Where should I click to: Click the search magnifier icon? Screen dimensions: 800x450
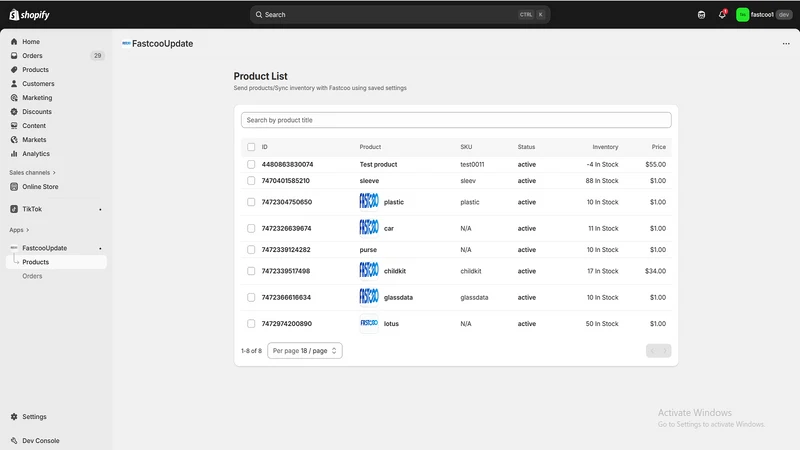[259, 15]
